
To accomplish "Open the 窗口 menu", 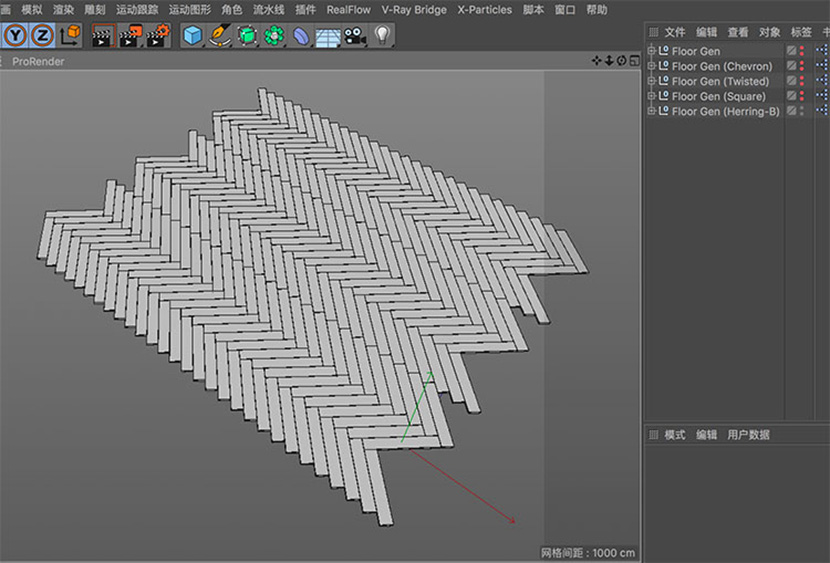I will point(565,10).
